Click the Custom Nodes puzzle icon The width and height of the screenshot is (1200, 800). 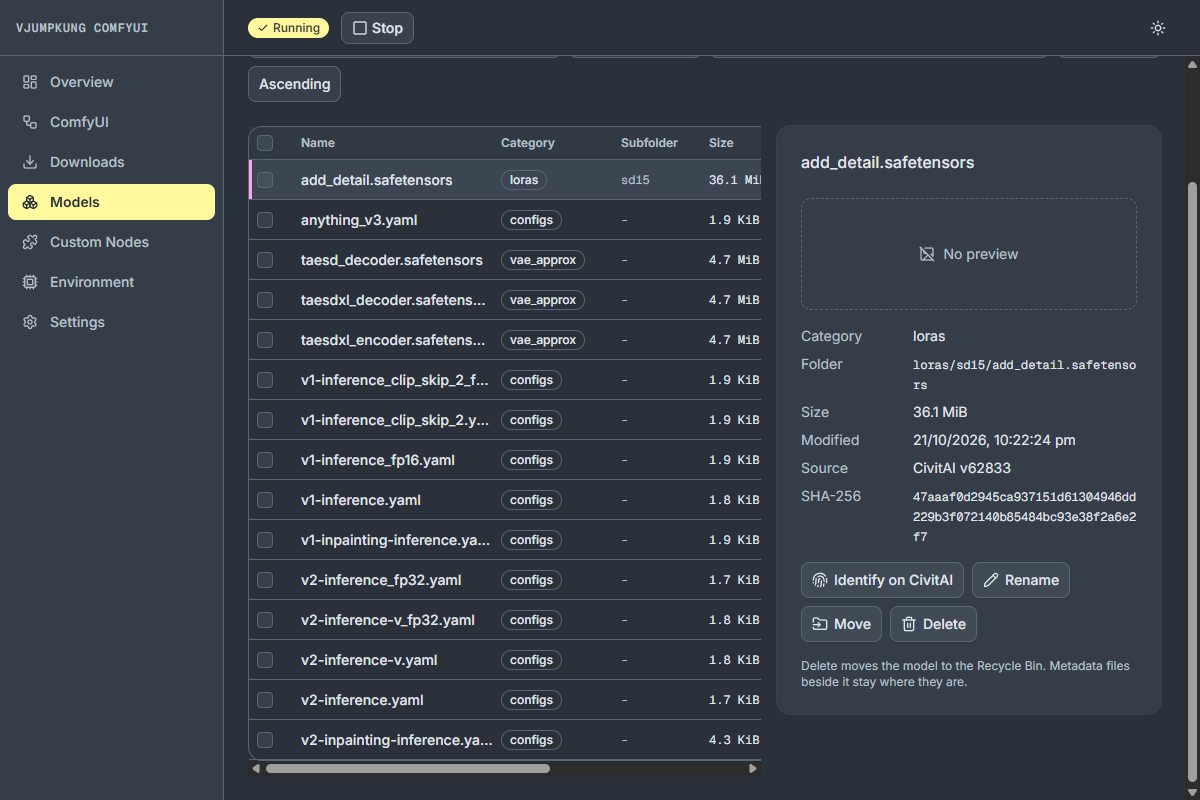coord(30,242)
